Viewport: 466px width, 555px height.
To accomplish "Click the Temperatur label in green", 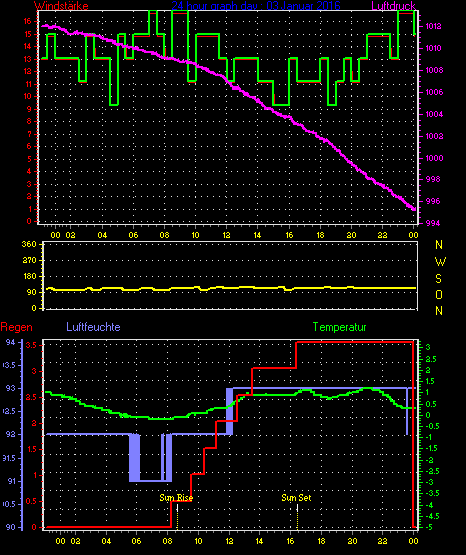I will point(340,327).
